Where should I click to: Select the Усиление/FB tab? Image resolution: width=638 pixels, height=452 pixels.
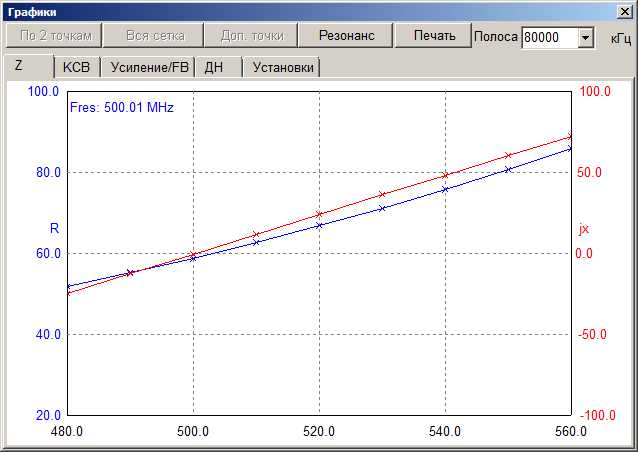click(147, 68)
